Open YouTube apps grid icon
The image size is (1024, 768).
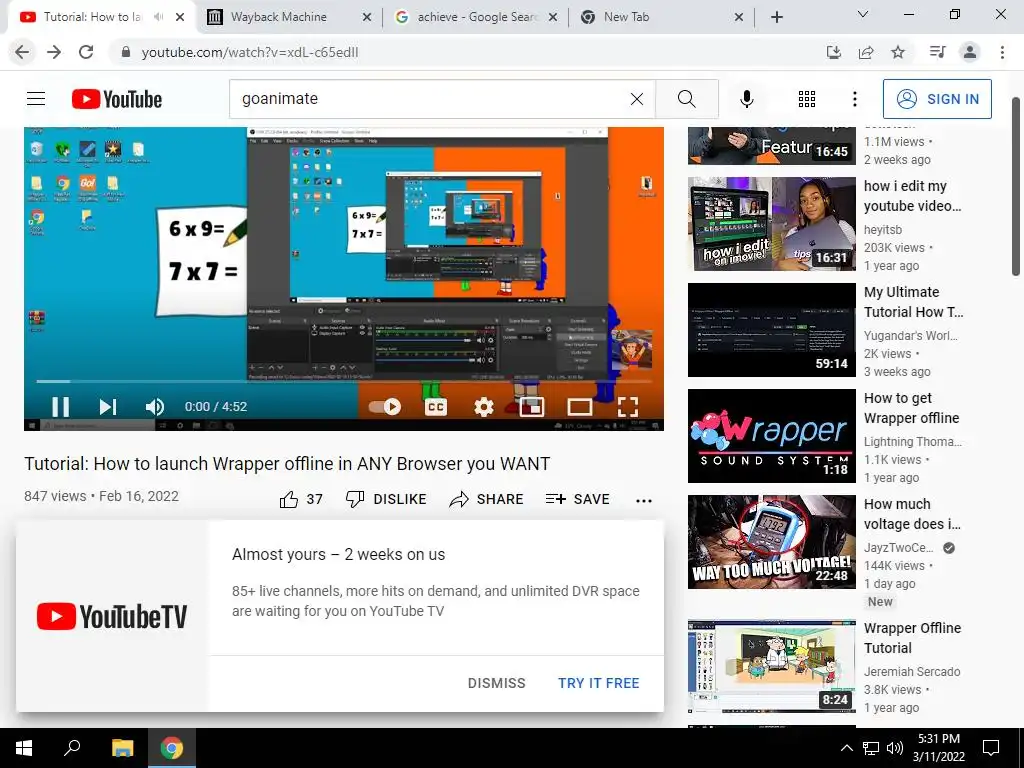(x=807, y=99)
